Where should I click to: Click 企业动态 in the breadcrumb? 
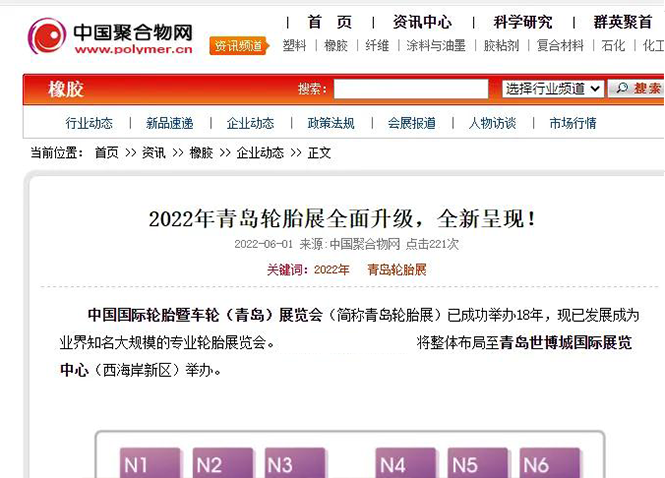point(260,153)
